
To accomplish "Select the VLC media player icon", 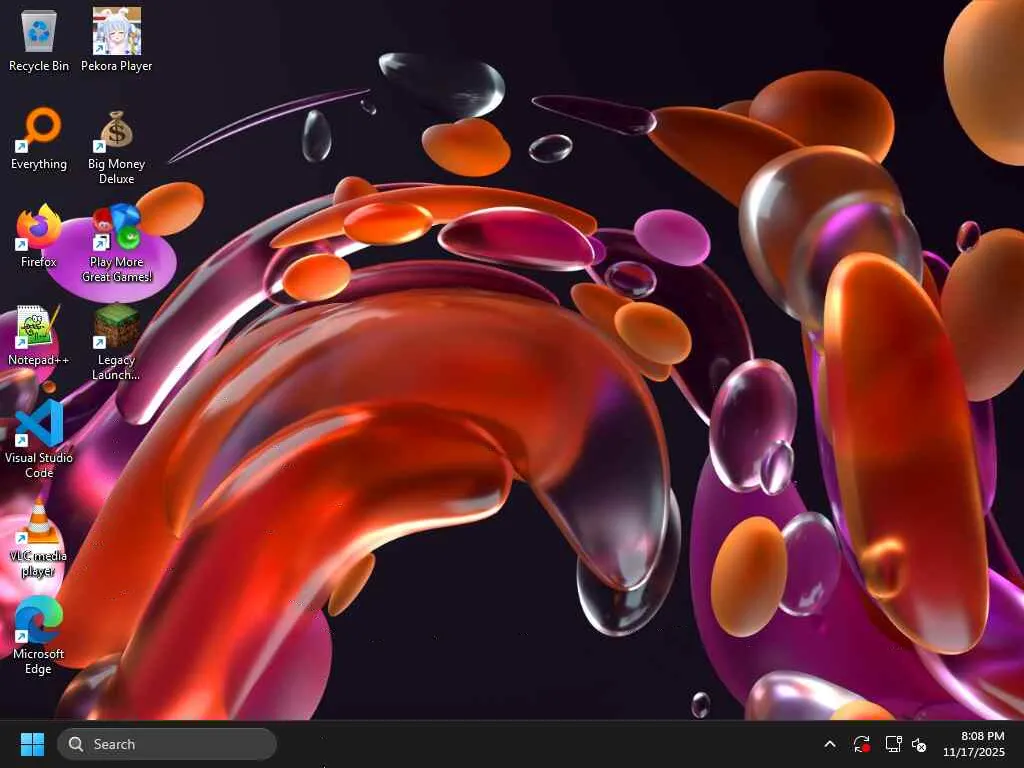I will click(39, 538).
